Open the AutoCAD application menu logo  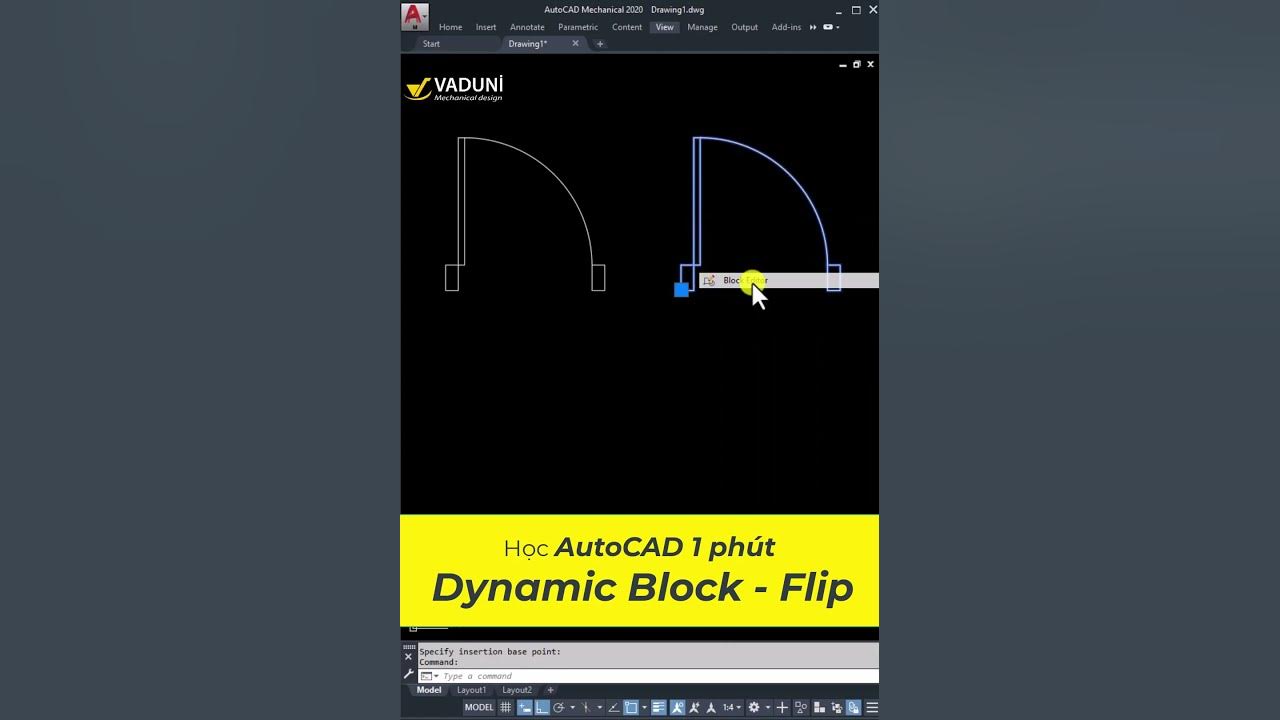coord(414,16)
